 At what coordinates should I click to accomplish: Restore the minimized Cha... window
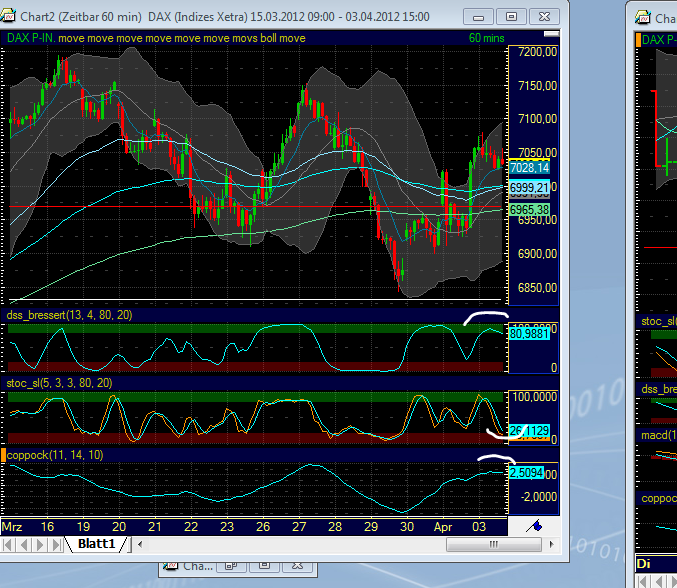pos(231,566)
